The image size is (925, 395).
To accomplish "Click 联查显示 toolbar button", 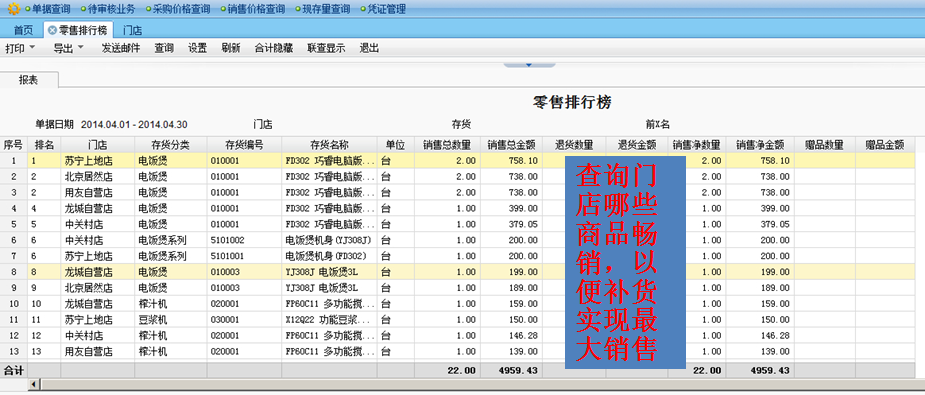I will coord(326,48).
